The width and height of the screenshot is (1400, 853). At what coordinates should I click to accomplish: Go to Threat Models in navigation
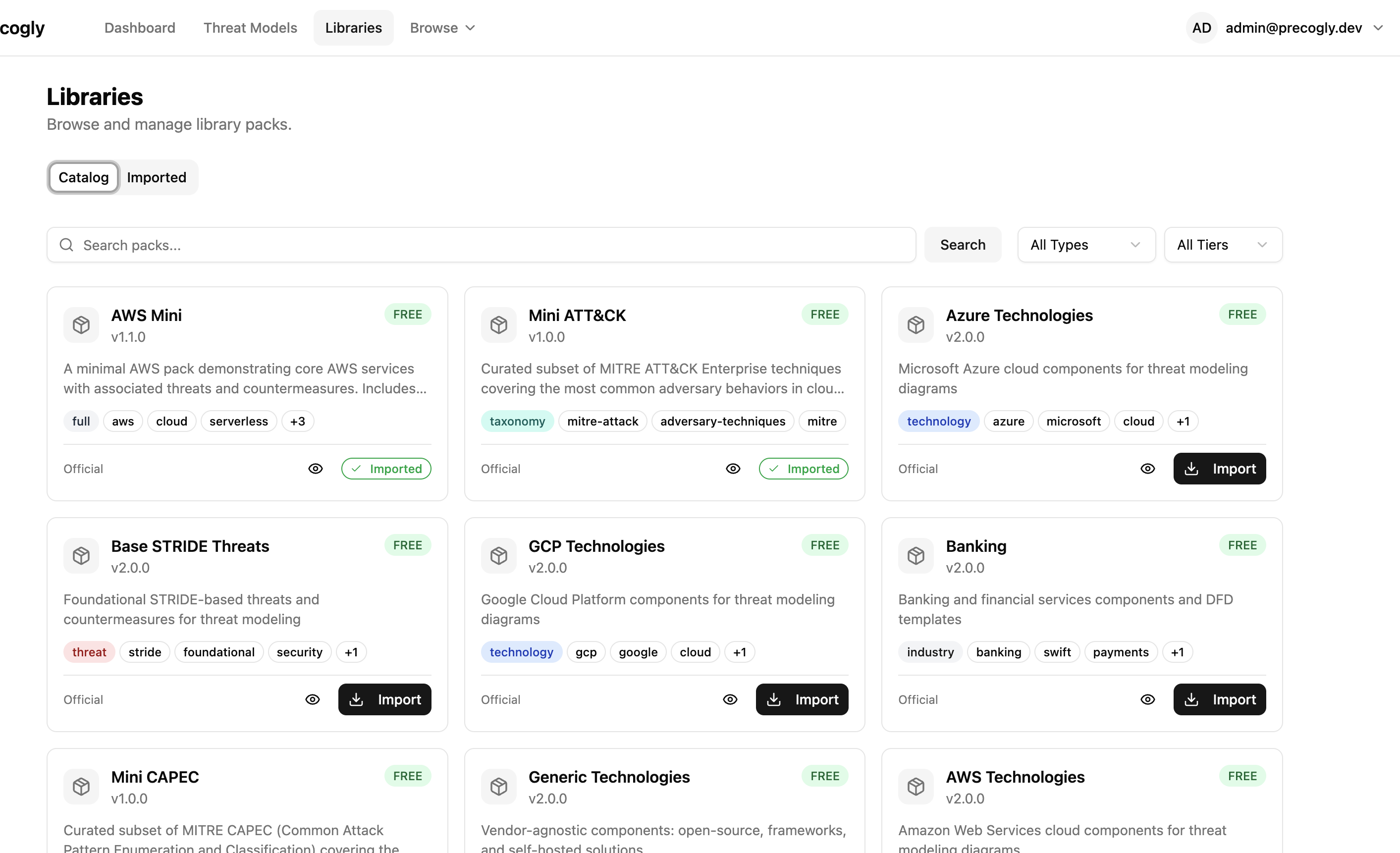click(250, 28)
